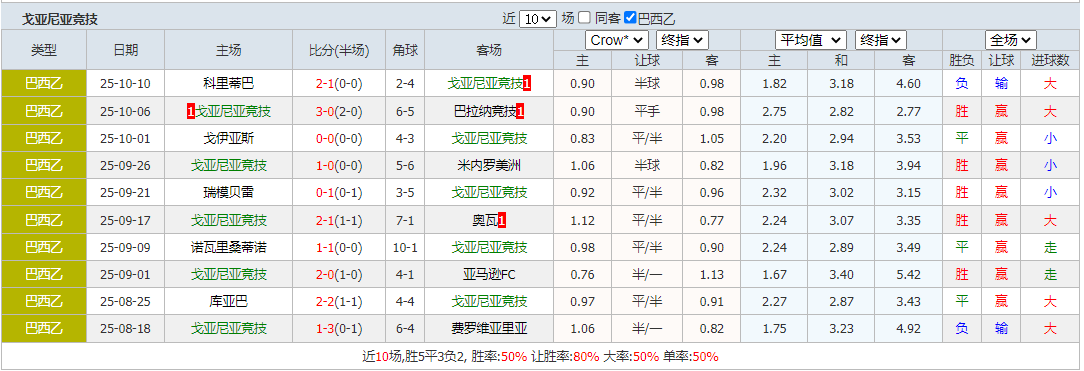Image resolution: width=1084 pixels, height=371 pixels.
Task: Open the Crow* bookmaker dropdown
Action: pos(617,40)
